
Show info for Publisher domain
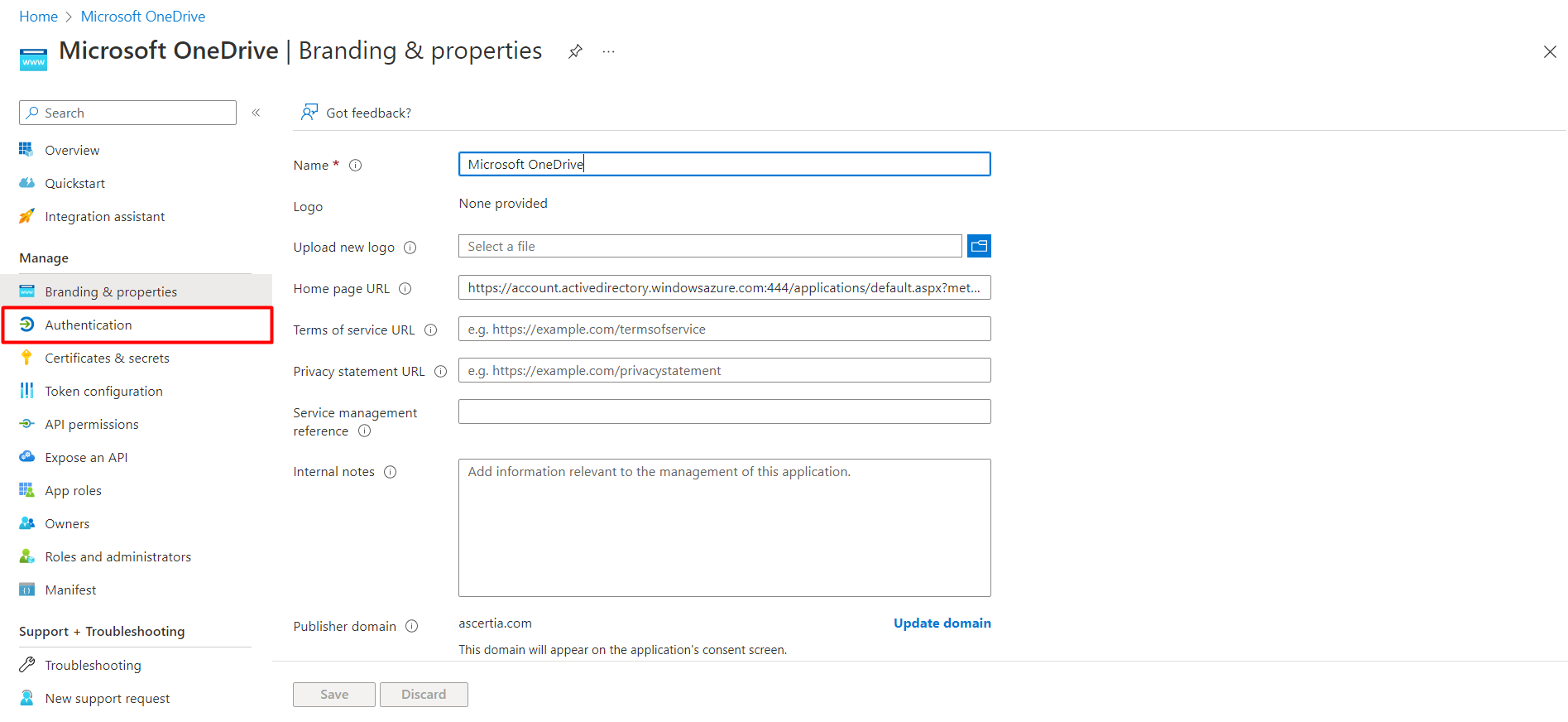click(x=412, y=627)
